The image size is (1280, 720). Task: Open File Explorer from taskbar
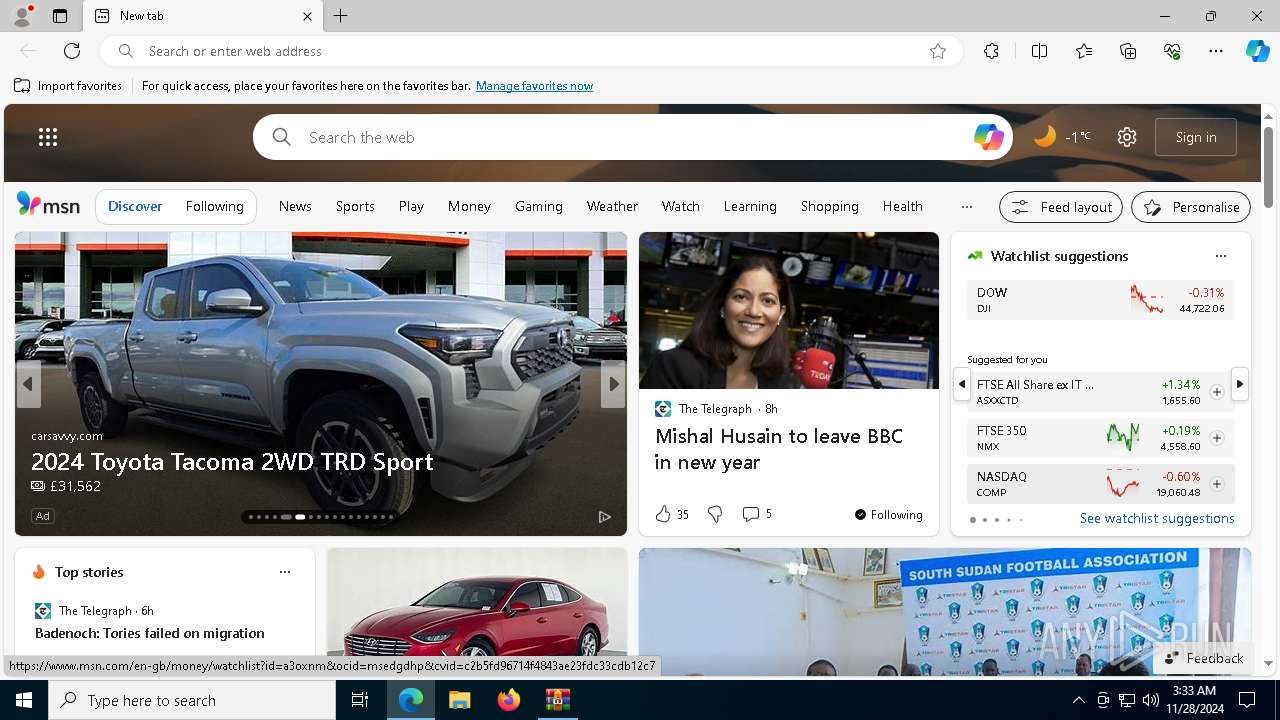459,700
